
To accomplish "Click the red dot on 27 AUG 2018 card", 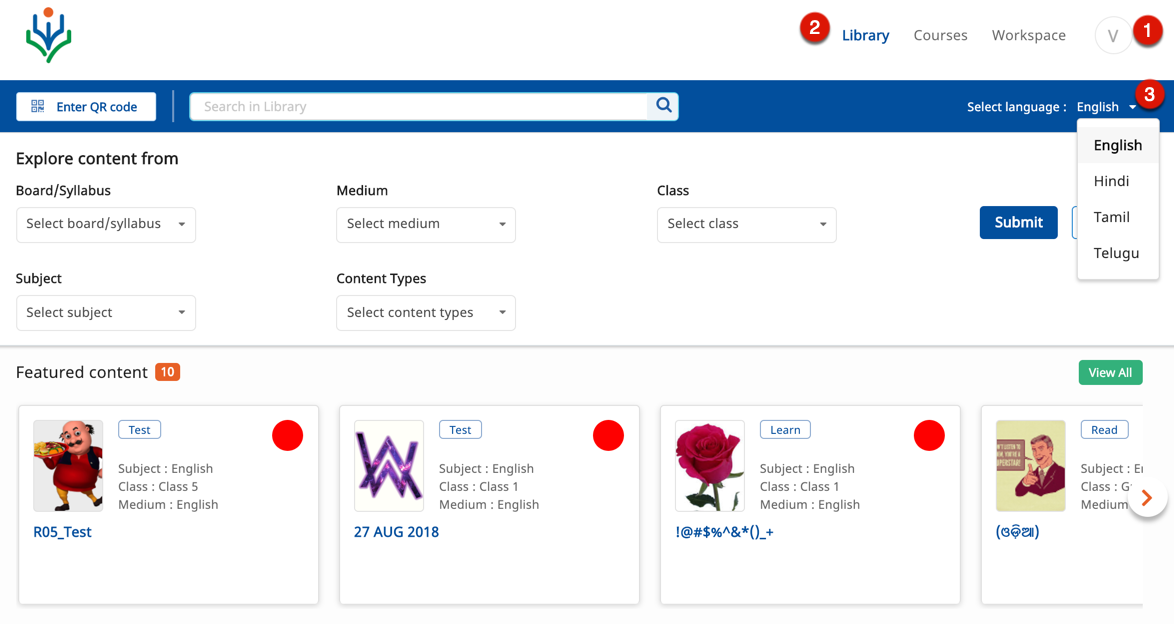I will point(608,436).
